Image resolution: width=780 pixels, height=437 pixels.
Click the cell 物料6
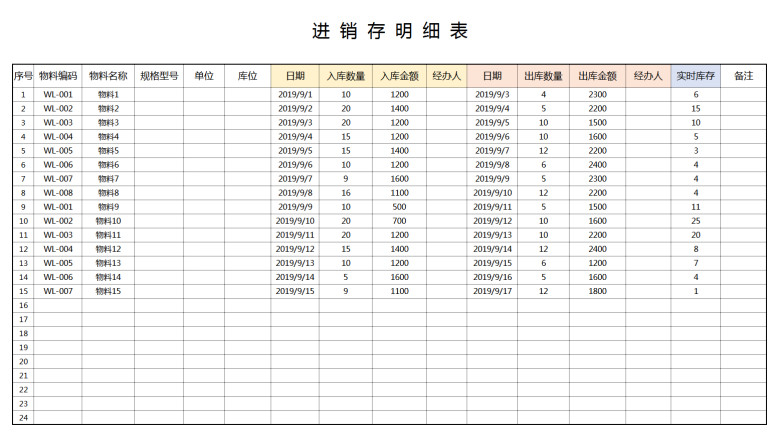click(x=108, y=165)
